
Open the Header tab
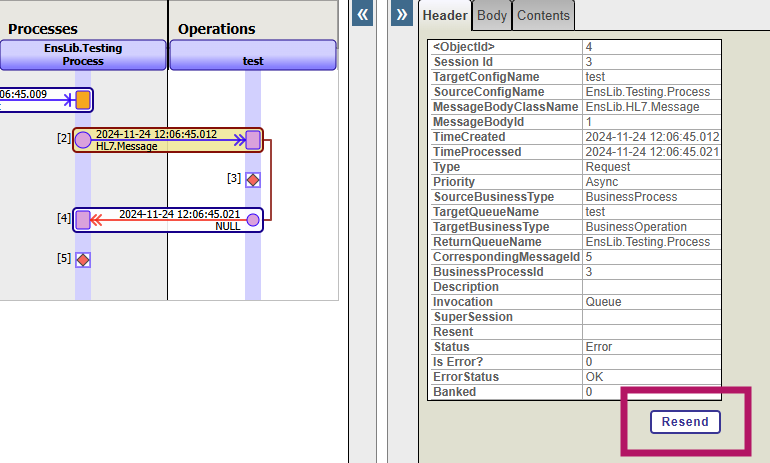point(445,15)
